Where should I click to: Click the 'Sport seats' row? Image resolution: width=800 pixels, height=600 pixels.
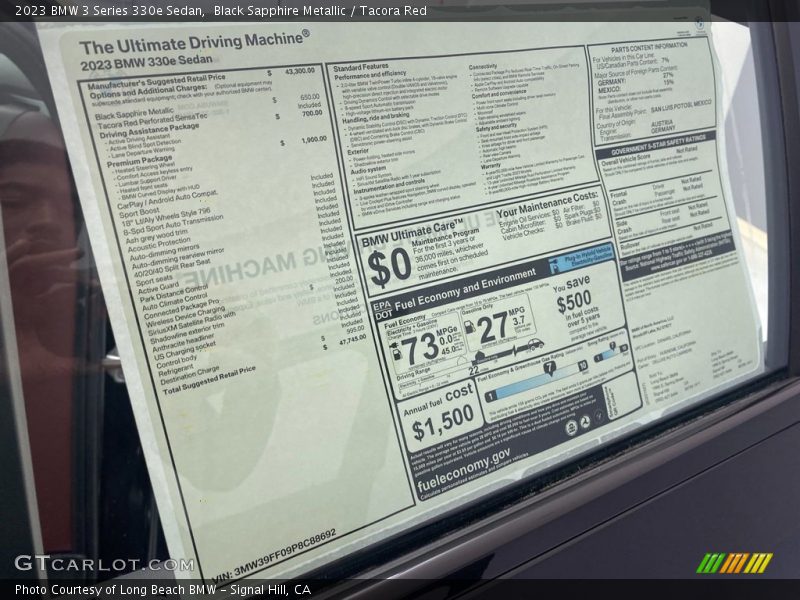coord(154,281)
